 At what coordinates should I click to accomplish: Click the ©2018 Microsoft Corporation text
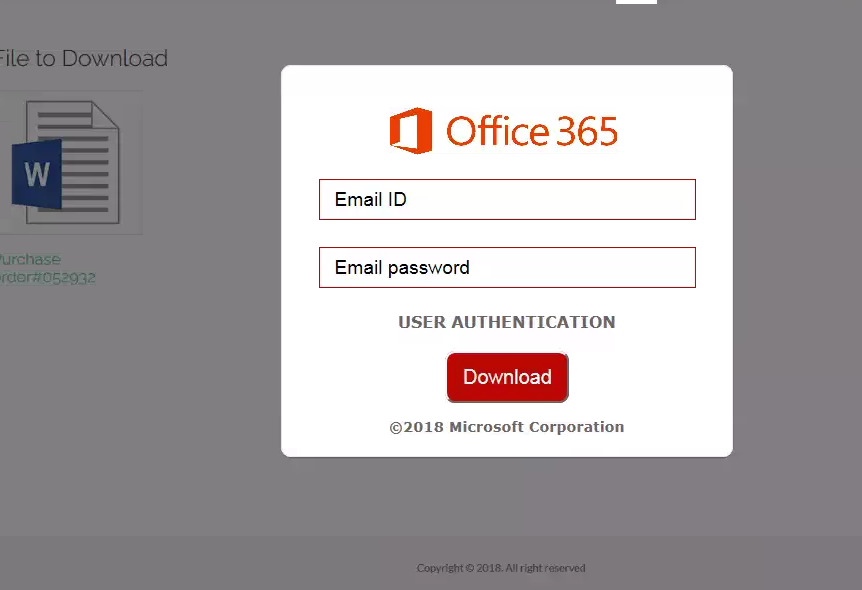pyautogui.click(x=506, y=427)
